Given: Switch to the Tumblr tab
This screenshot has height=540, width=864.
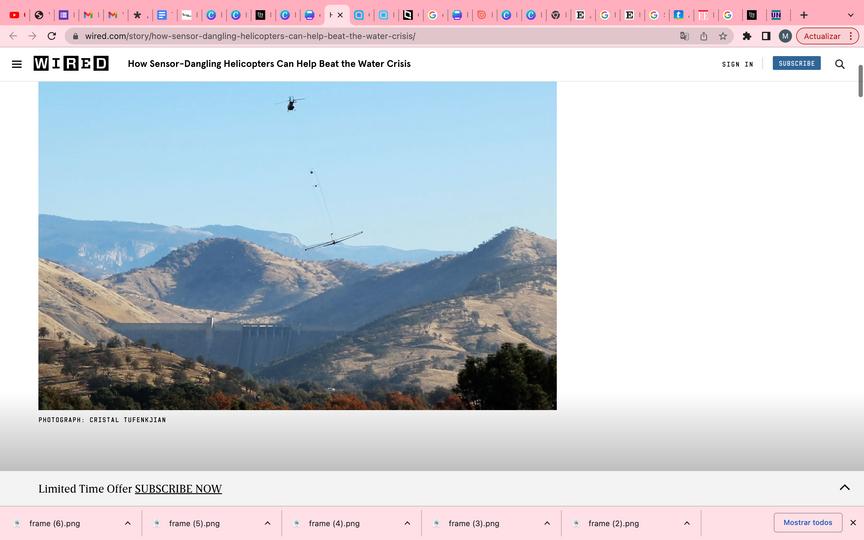Looking at the screenshot, I should point(679,15).
